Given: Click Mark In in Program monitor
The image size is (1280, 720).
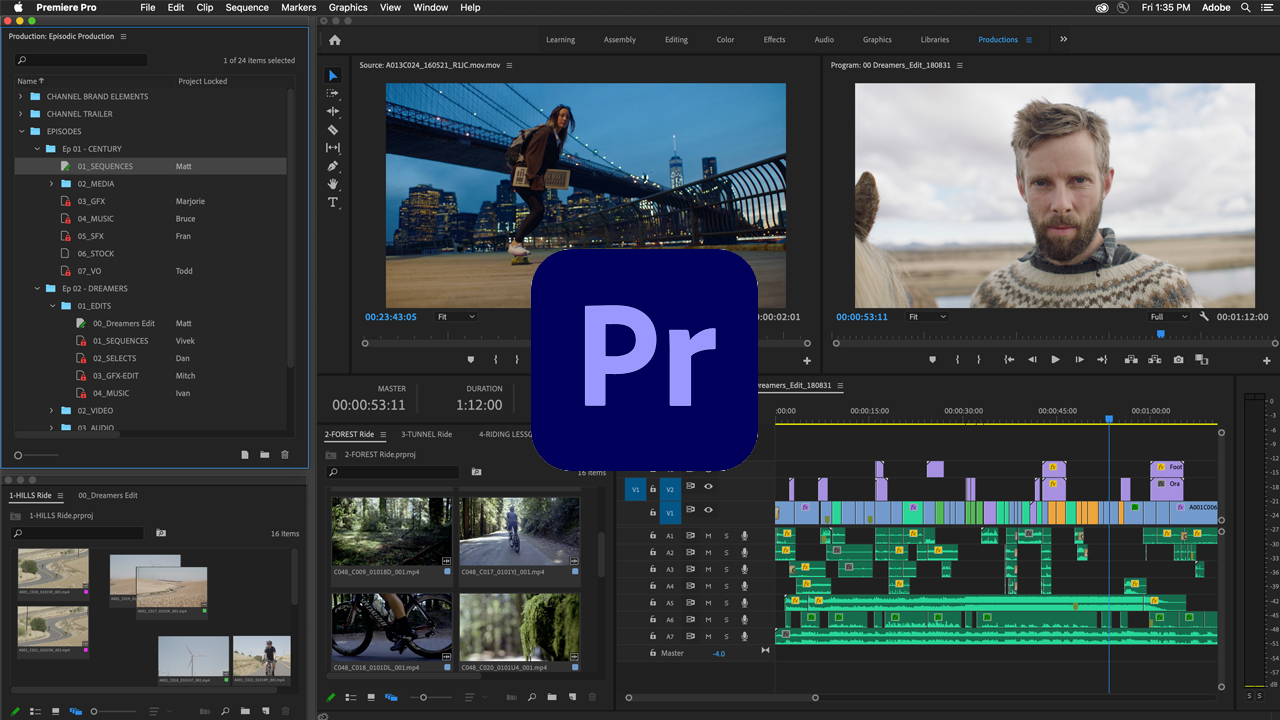Looking at the screenshot, I should tap(957, 360).
